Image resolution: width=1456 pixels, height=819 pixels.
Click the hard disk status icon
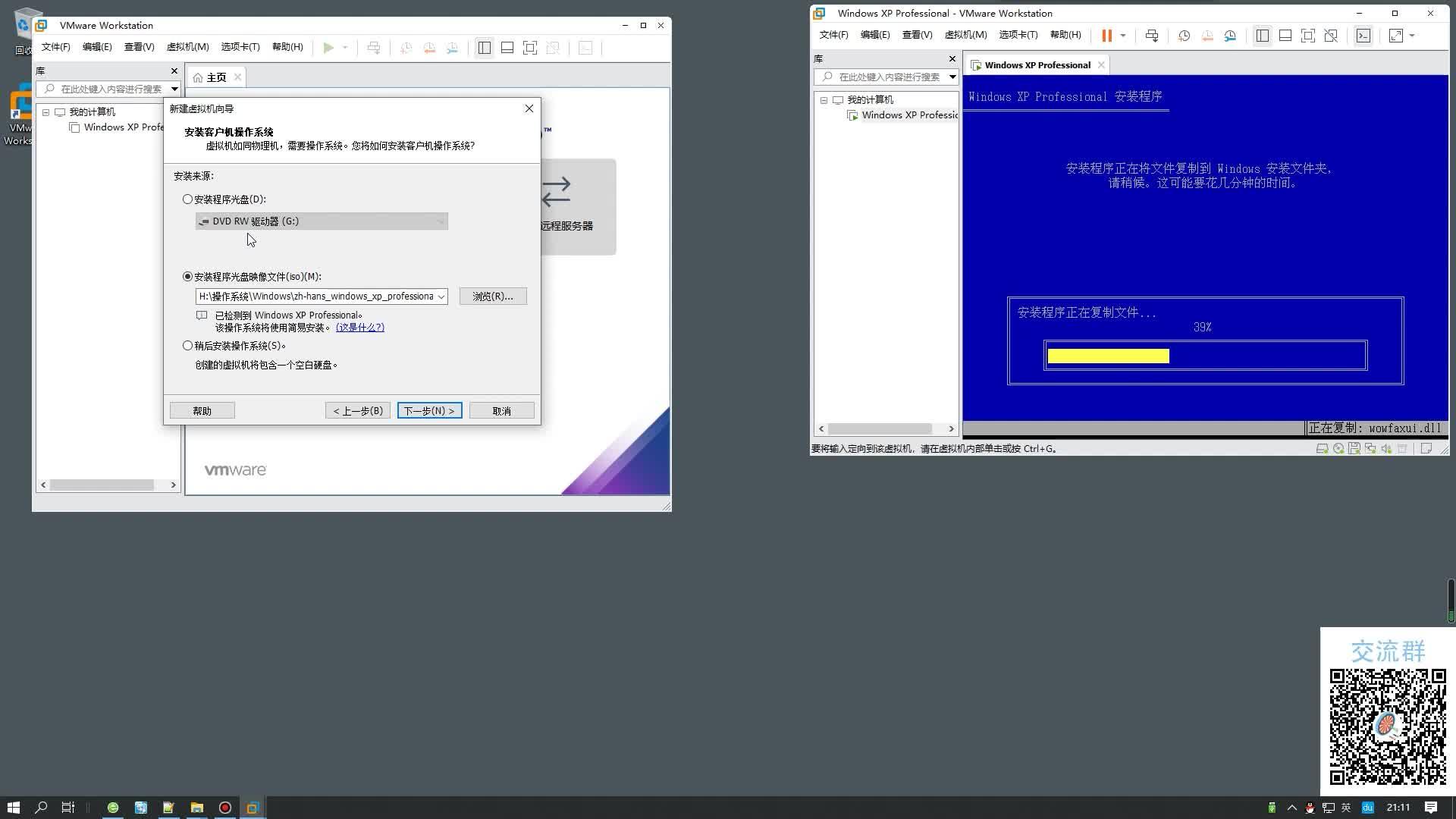(x=1322, y=449)
